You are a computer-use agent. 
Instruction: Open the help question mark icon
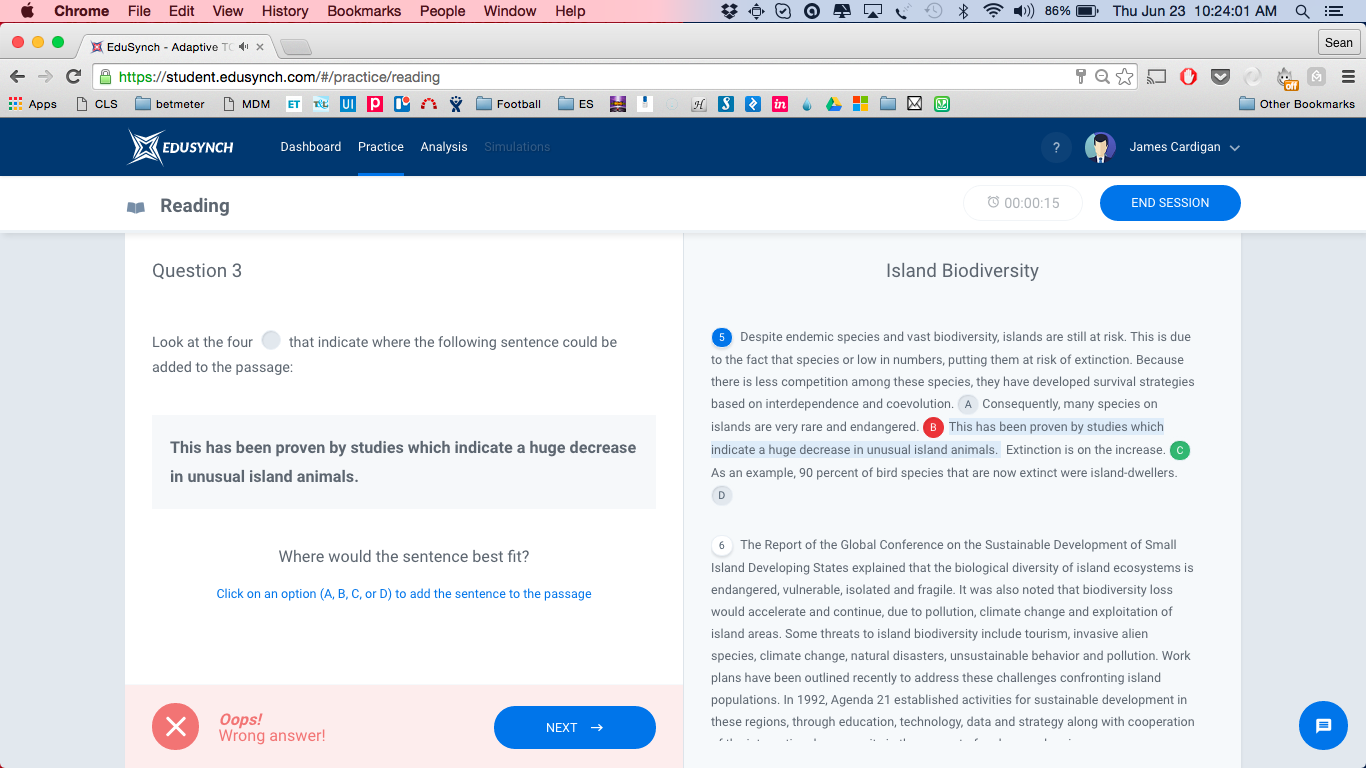point(1056,147)
